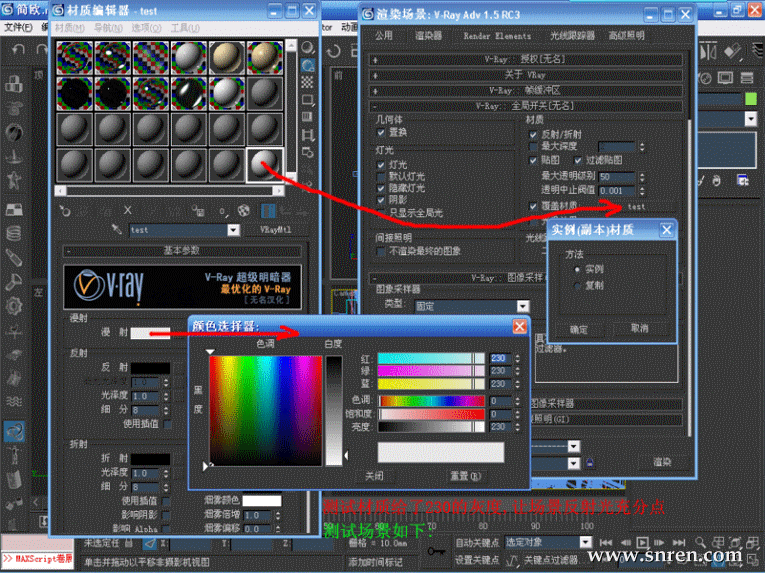Screen dimensions: 765x573
Task: Click the 烟雾颜色 fog color swatch
Action: click(262, 501)
